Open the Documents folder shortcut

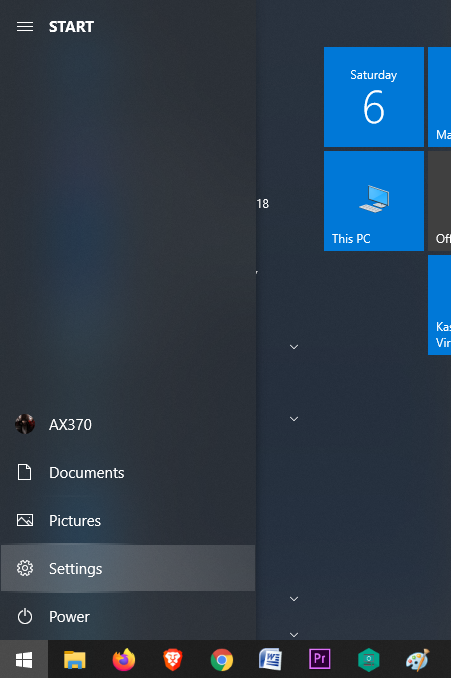tap(128, 472)
